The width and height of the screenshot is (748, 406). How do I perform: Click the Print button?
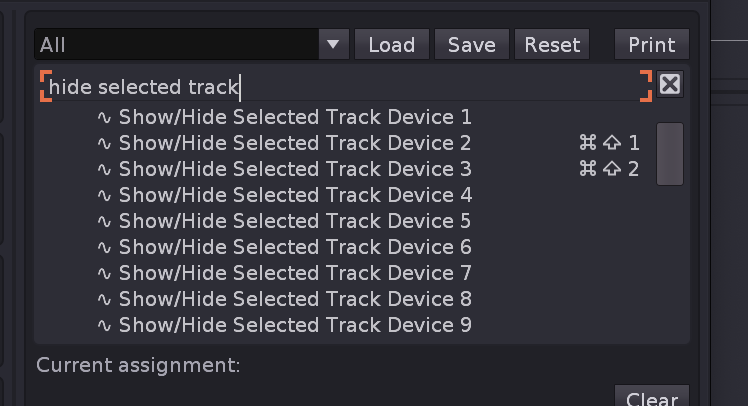(652, 45)
